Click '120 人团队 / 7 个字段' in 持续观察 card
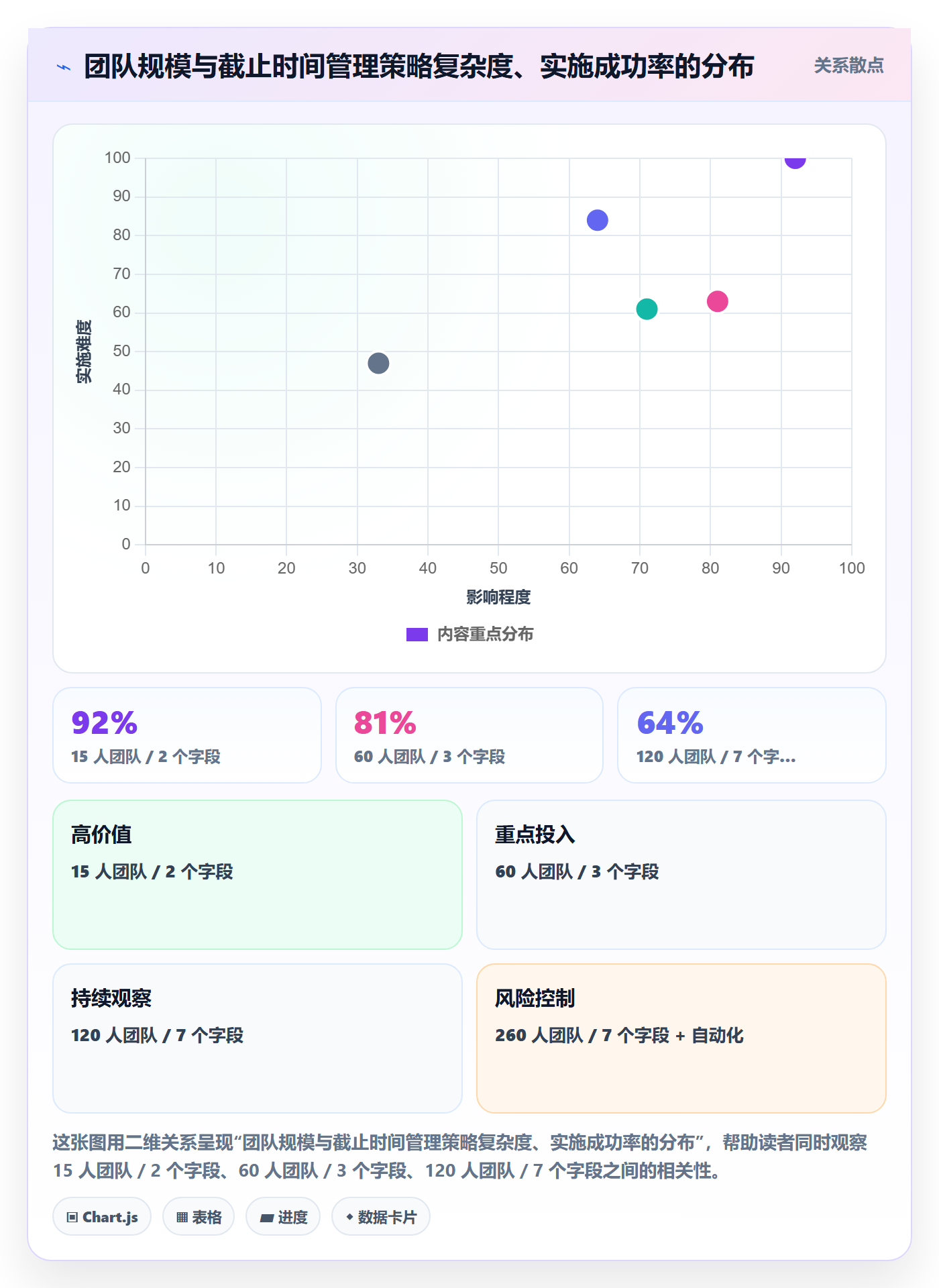Image resolution: width=939 pixels, height=1288 pixels. (x=157, y=1035)
